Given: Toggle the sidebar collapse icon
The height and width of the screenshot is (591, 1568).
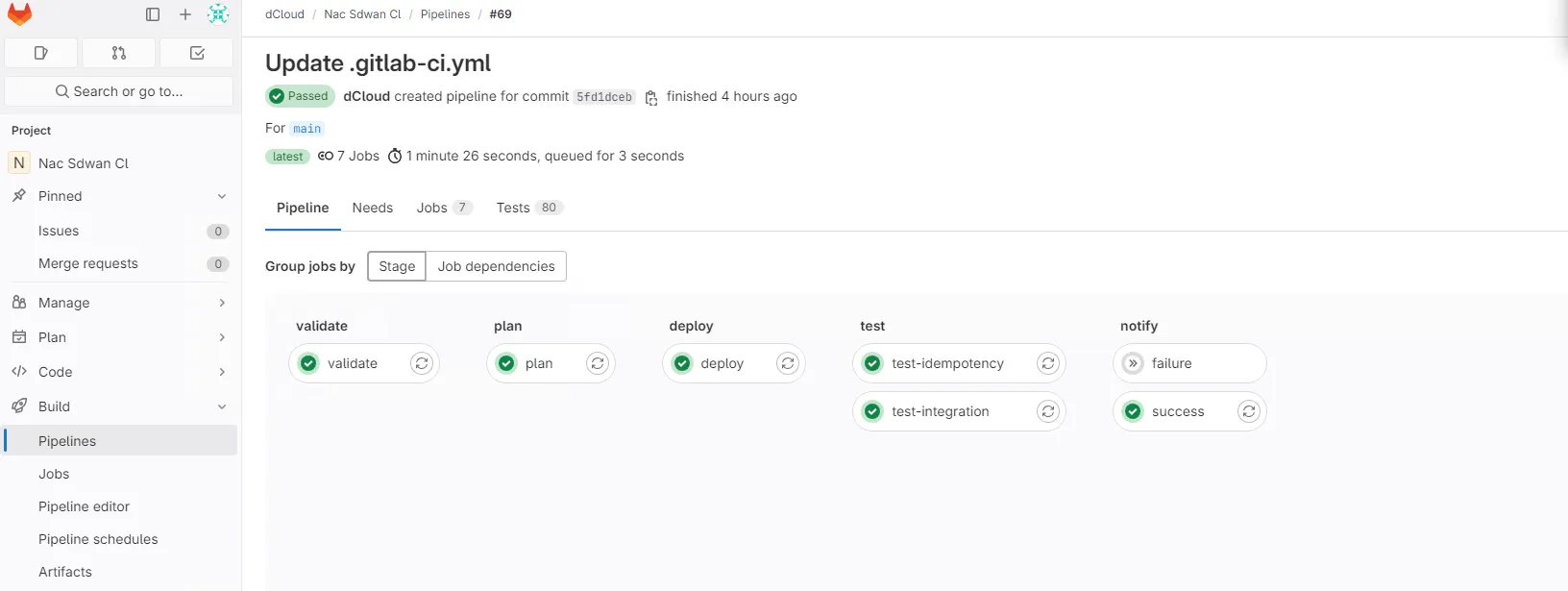Looking at the screenshot, I should pyautogui.click(x=153, y=14).
